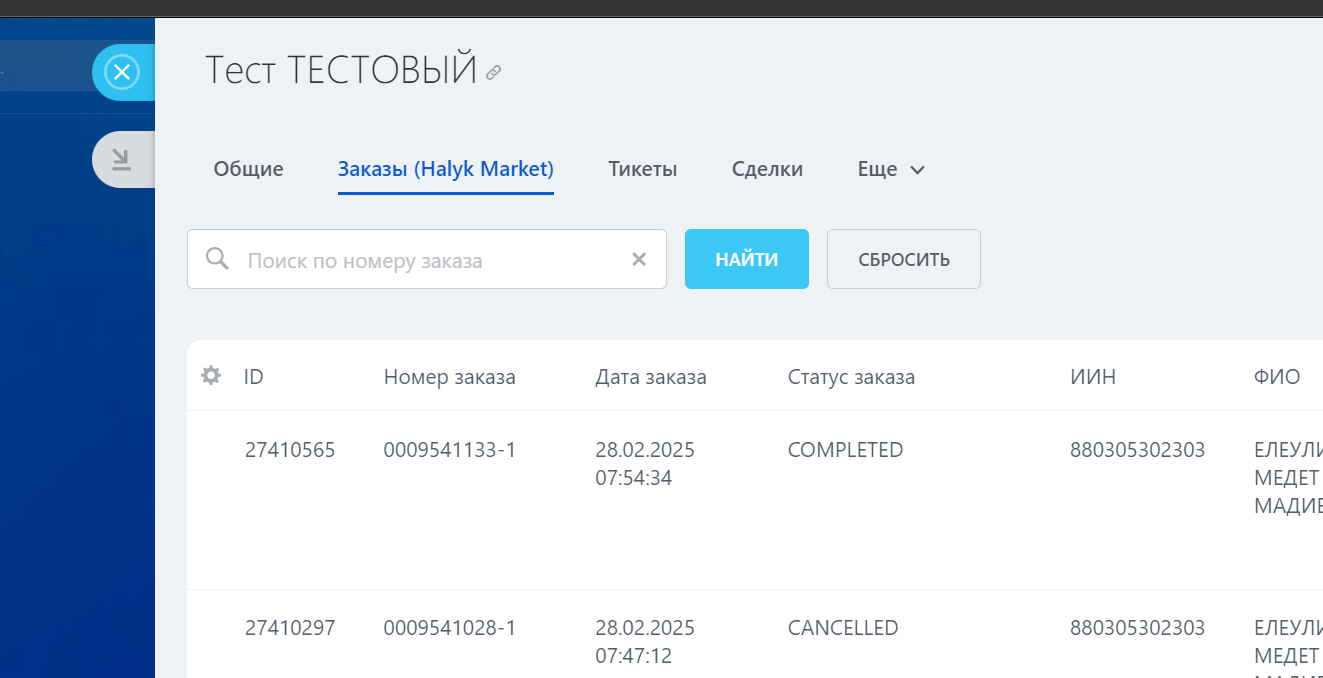Open the Сделки tab
The height and width of the screenshot is (678, 1323).
pyautogui.click(x=767, y=169)
